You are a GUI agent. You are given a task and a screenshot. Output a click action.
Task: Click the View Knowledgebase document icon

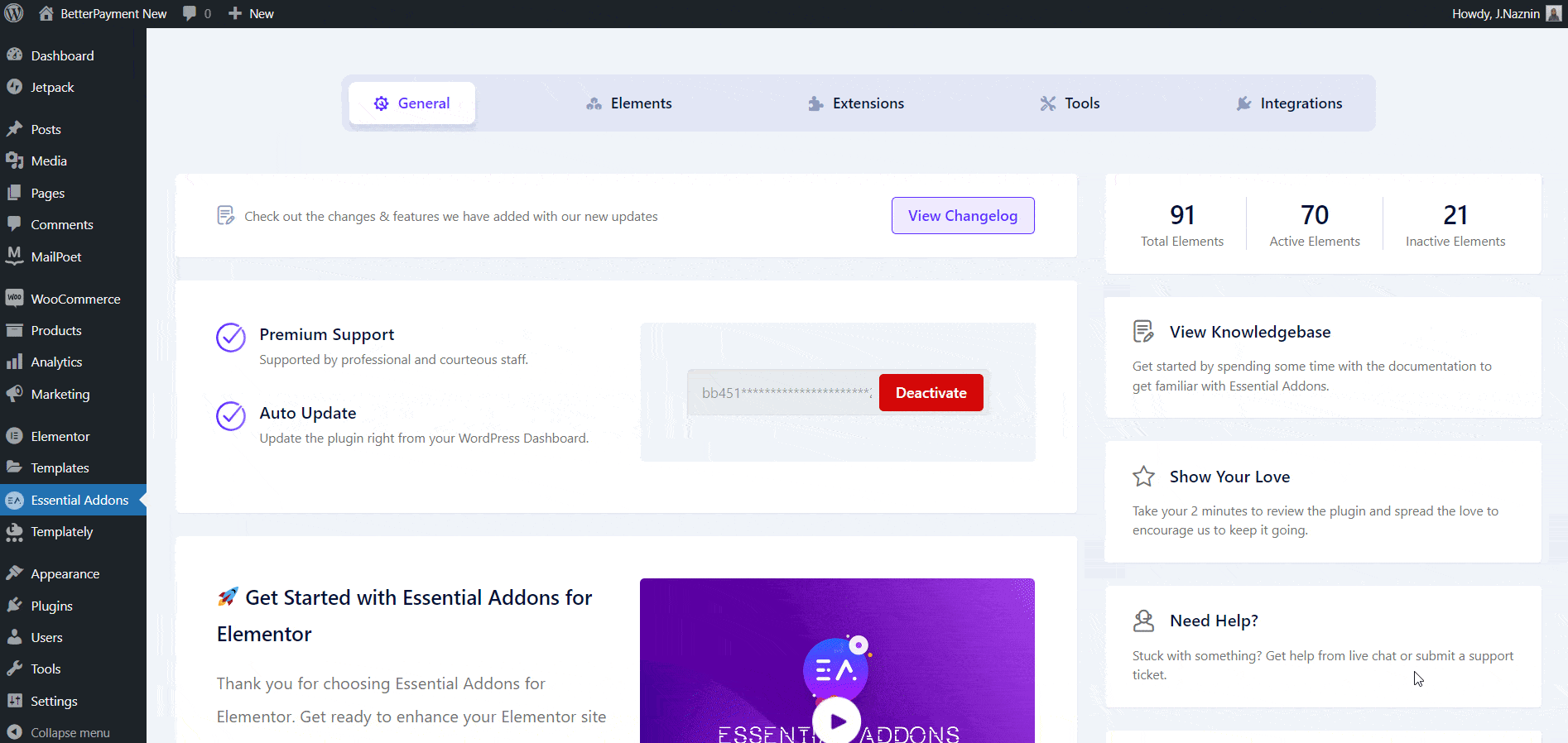pos(1143,332)
